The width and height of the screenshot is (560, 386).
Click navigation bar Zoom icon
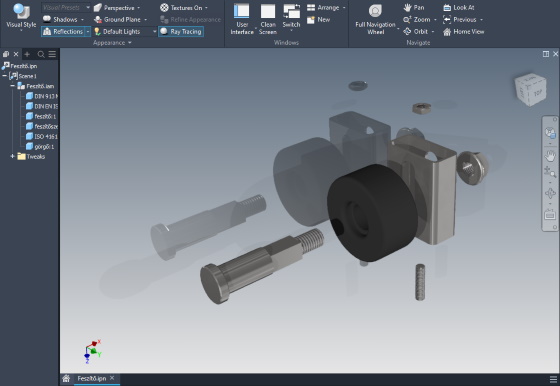550,172
